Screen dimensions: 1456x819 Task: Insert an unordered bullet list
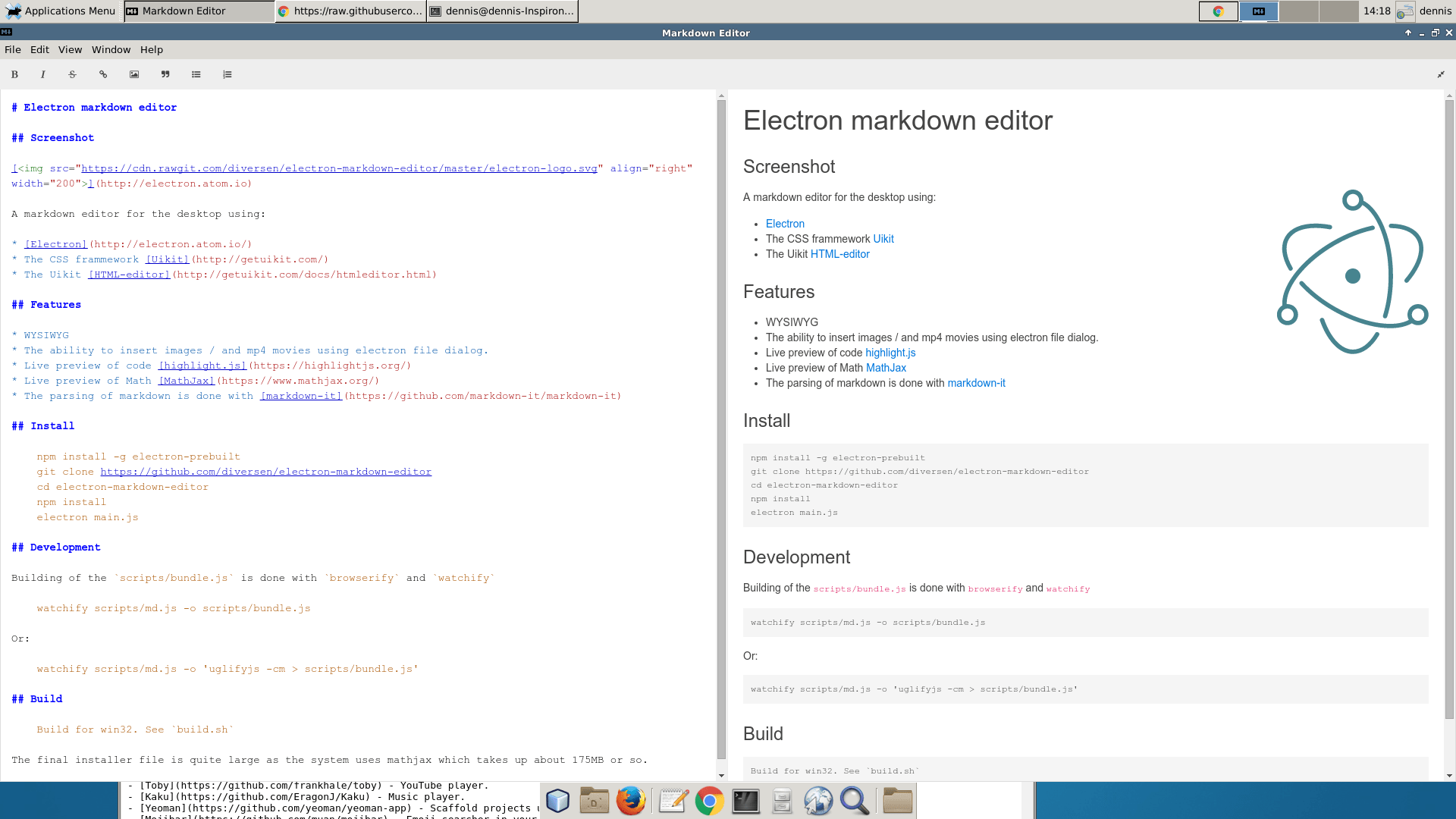click(196, 74)
